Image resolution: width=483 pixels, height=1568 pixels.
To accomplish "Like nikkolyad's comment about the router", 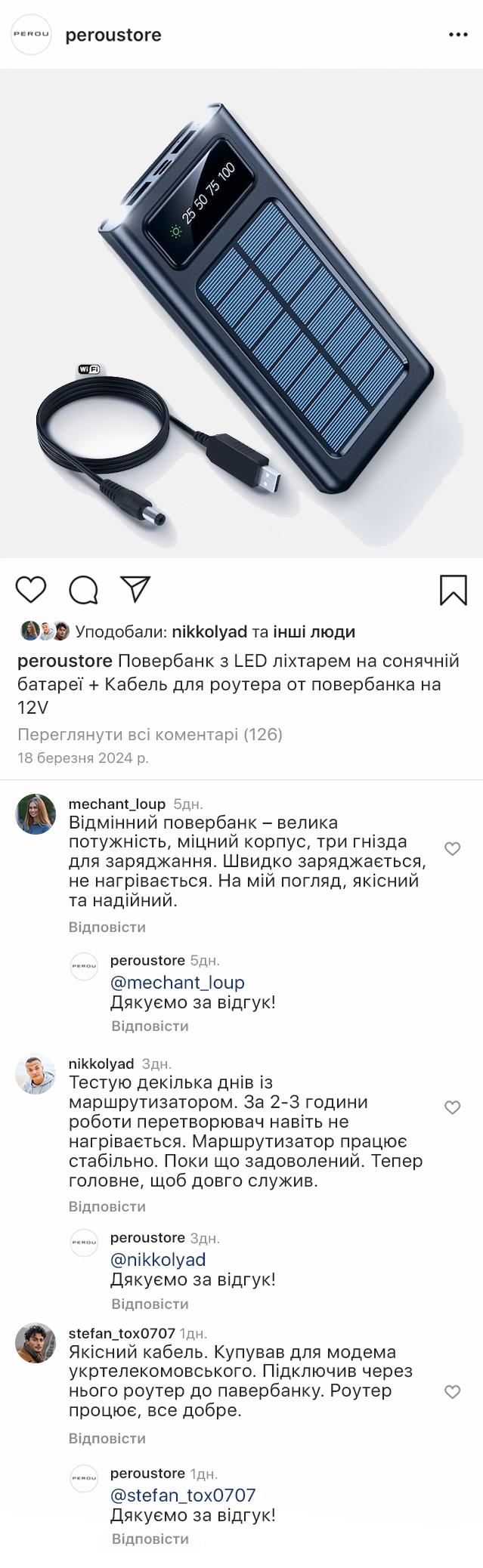I will tap(452, 1107).
